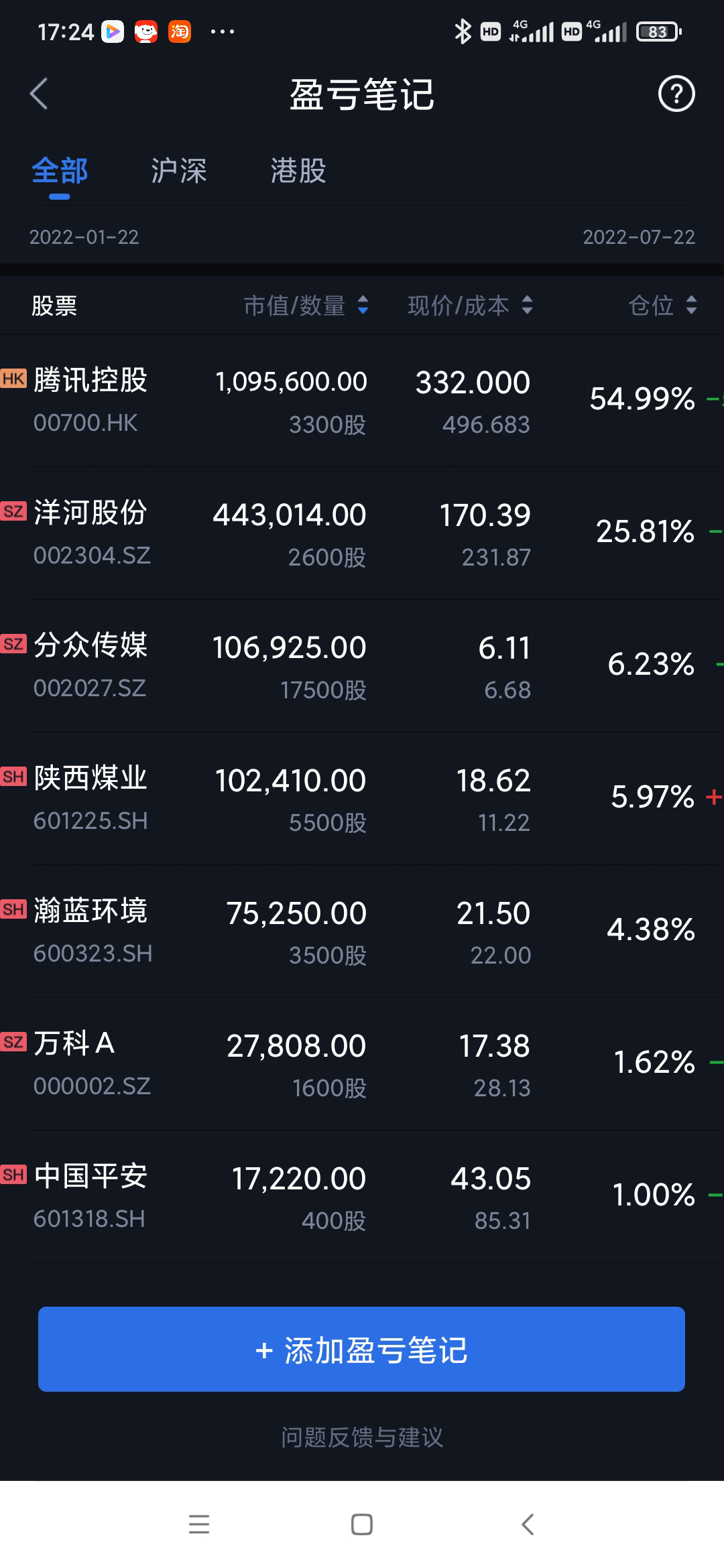Pick the end date 2022-07-22
This screenshot has width=724, height=1568.
pyautogui.click(x=638, y=237)
